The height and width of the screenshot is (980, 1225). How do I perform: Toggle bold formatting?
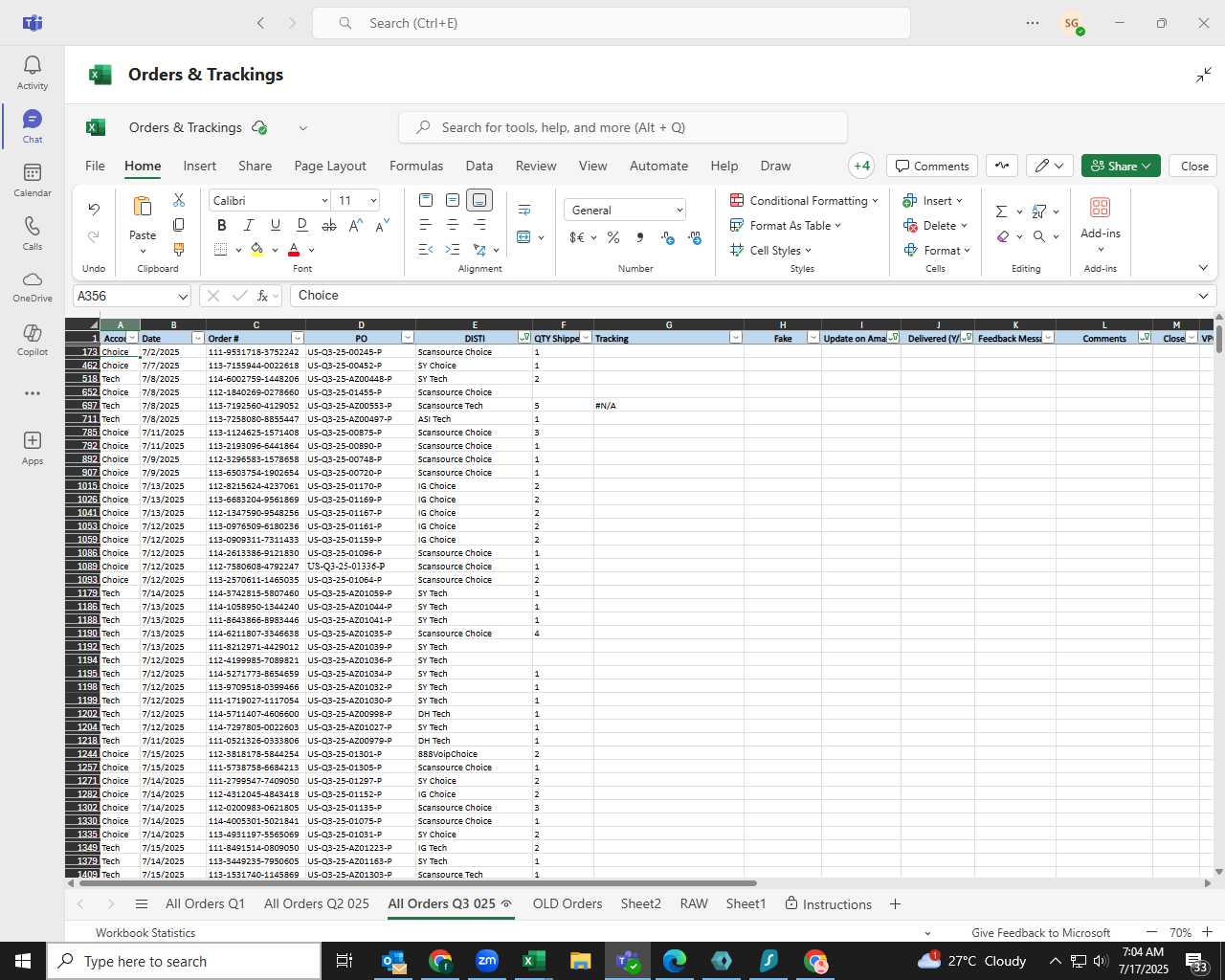pos(222,225)
